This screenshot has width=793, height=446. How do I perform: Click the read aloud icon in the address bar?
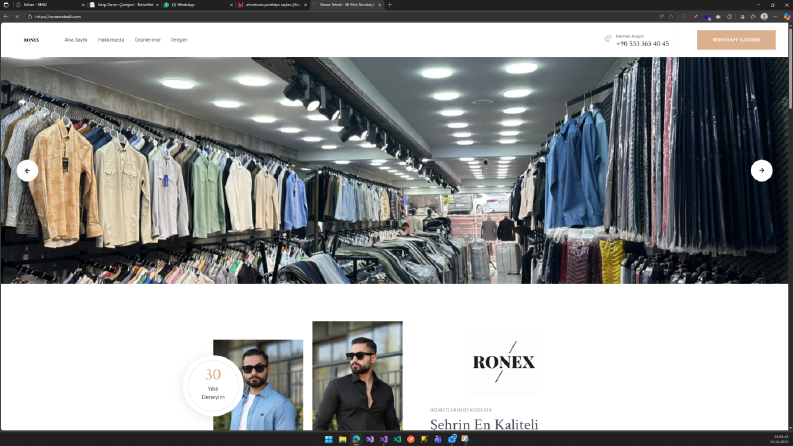click(x=662, y=16)
